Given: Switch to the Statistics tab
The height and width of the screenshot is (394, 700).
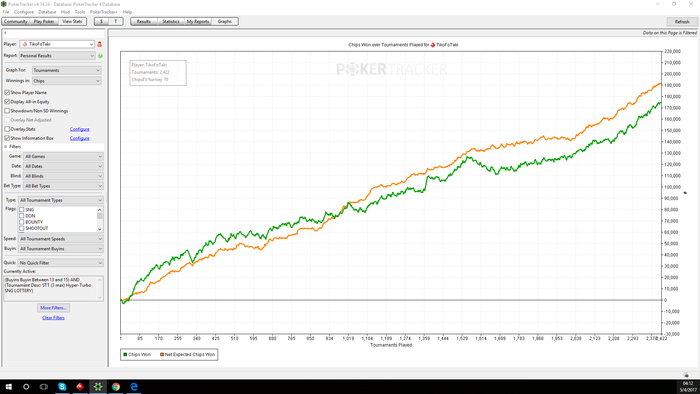Looking at the screenshot, I should pos(171,21).
